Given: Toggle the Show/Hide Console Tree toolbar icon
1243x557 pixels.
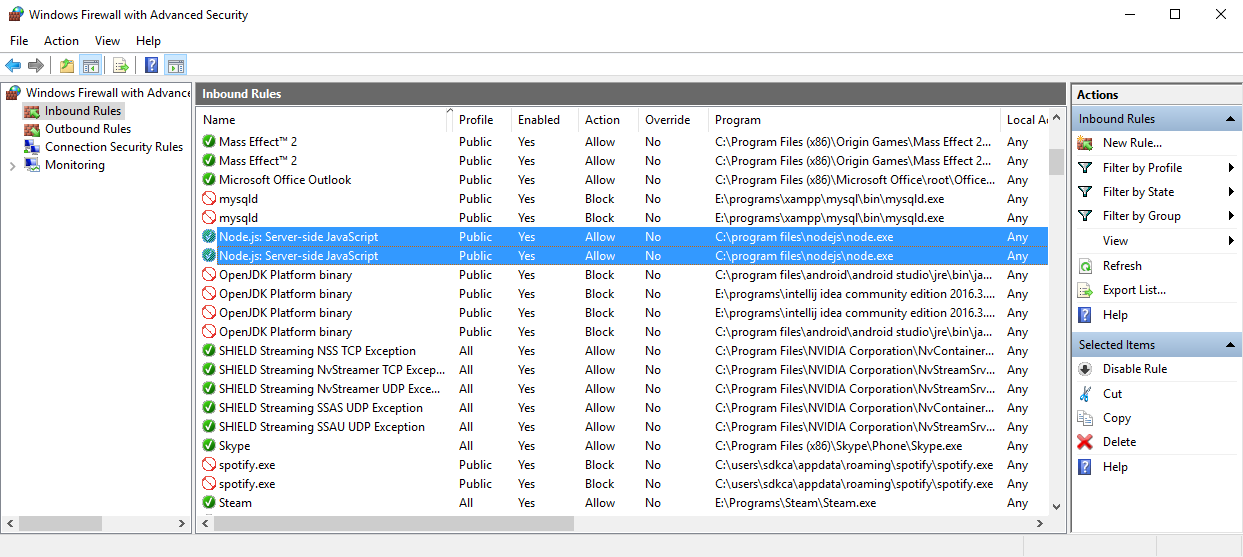Looking at the screenshot, I should point(90,66).
